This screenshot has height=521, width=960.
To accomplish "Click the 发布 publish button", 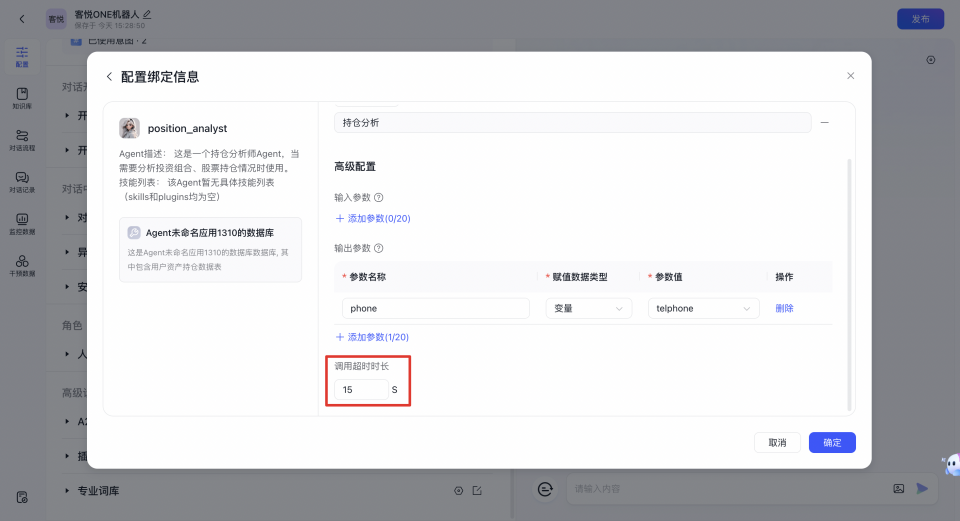I will (x=920, y=19).
